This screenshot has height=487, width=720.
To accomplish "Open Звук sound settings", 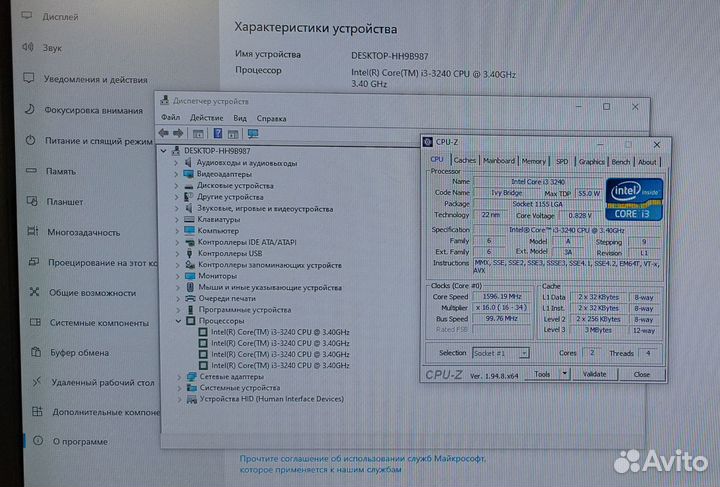I will pyautogui.click(x=52, y=48).
